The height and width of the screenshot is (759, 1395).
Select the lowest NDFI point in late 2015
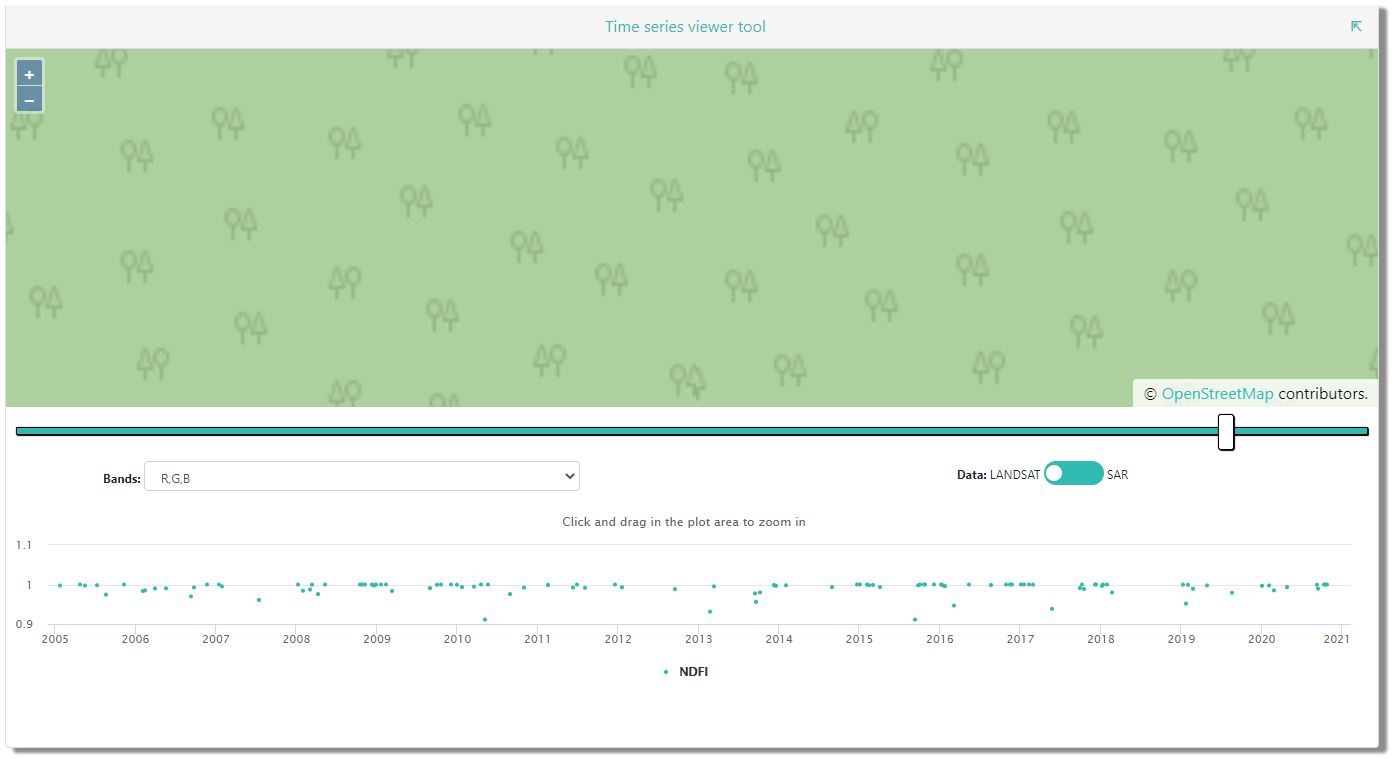click(x=914, y=619)
